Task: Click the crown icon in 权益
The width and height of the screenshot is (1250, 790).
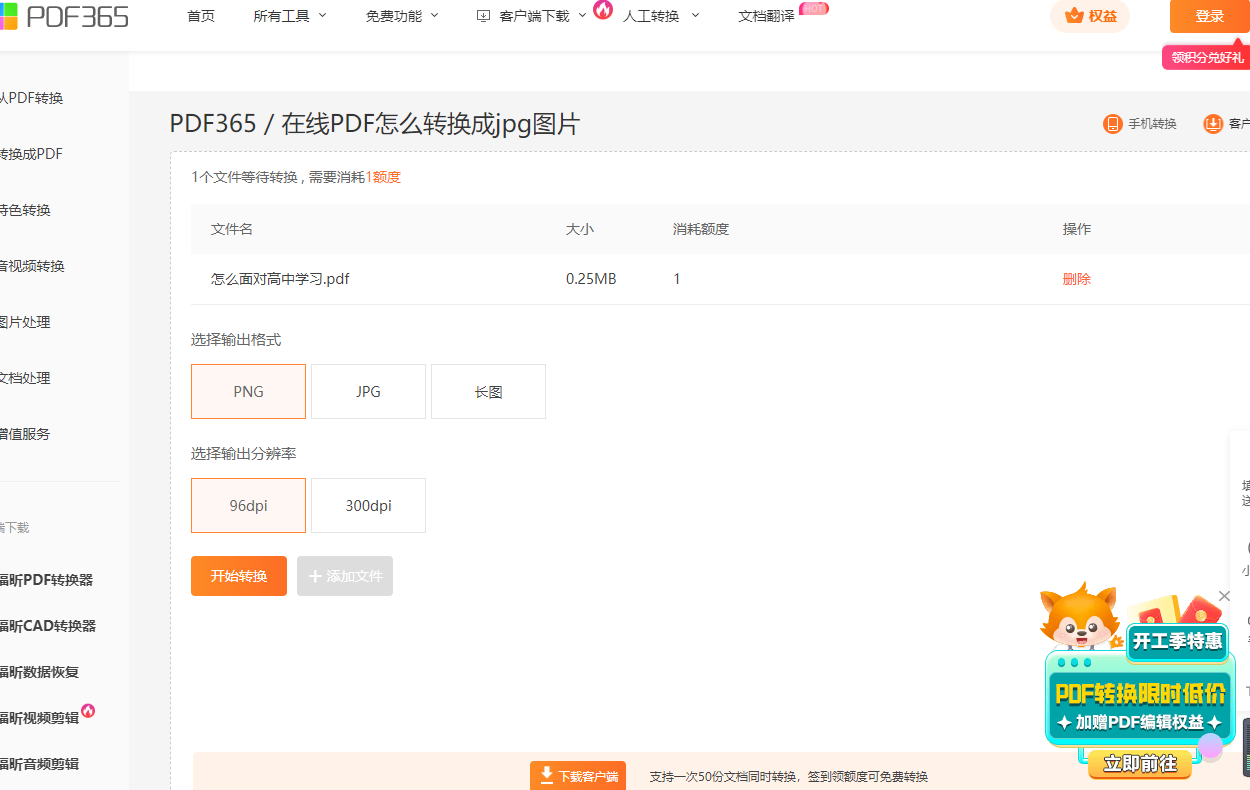Action: tap(1074, 16)
